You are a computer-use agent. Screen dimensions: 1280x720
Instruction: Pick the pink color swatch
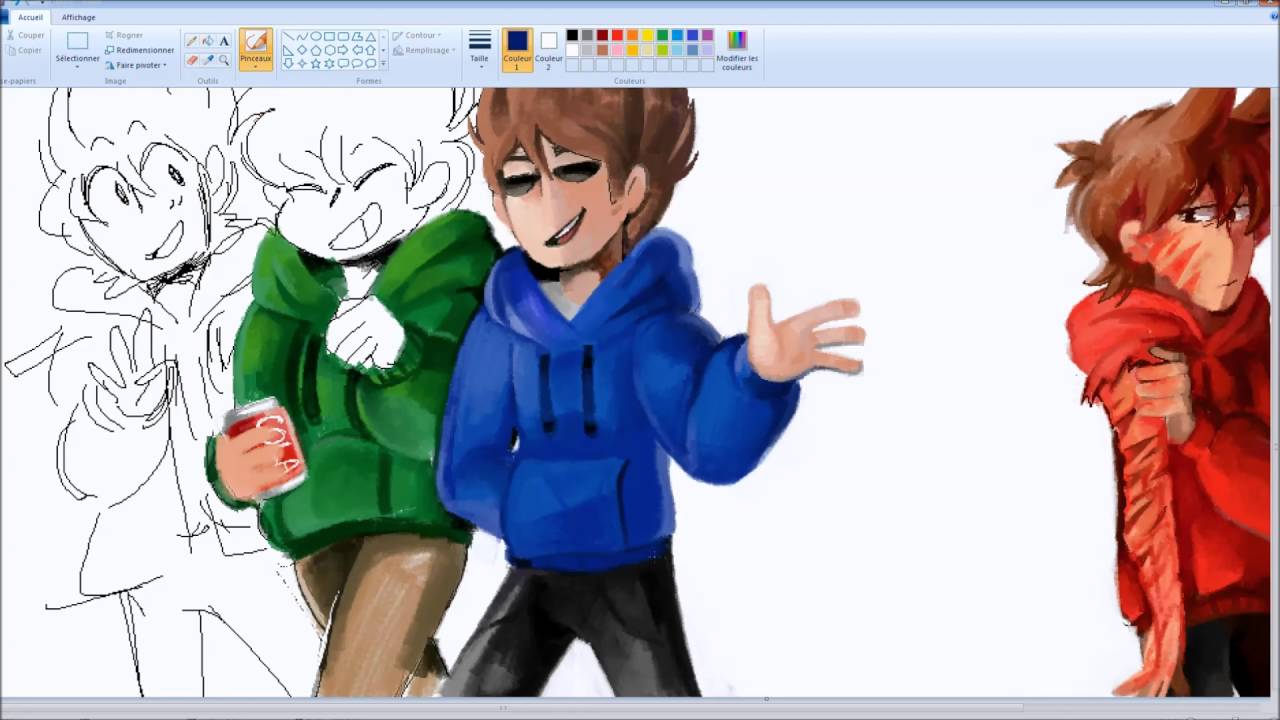[617, 50]
